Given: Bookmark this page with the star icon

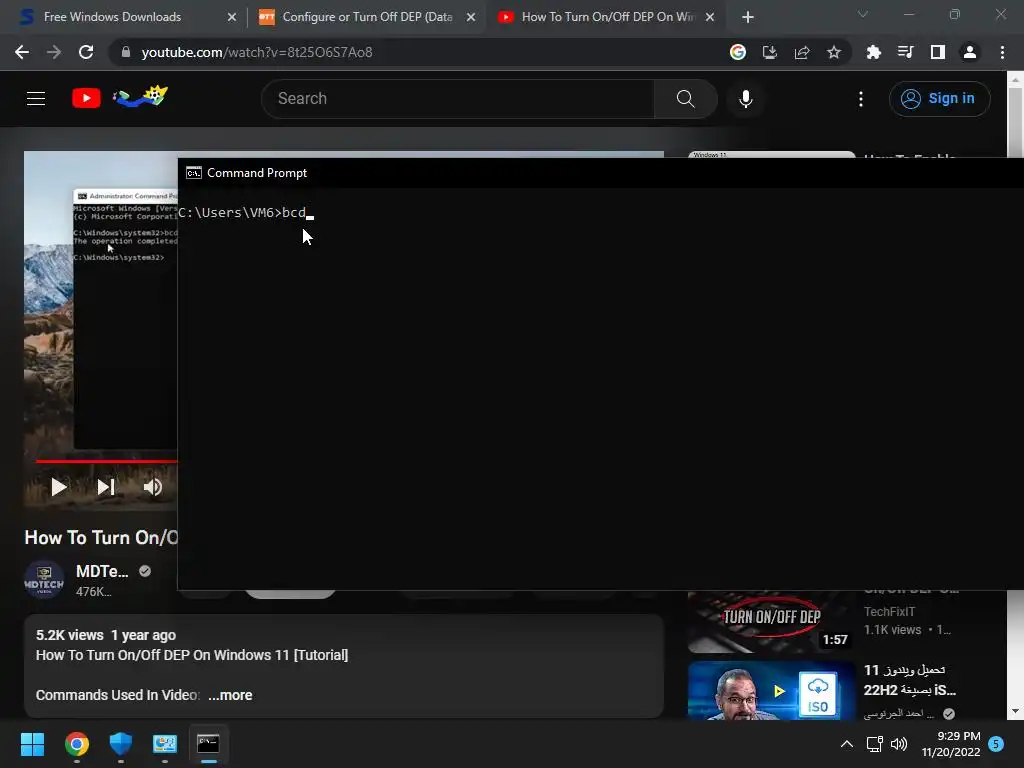Looking at the screenshot, I should click(833, 52).
